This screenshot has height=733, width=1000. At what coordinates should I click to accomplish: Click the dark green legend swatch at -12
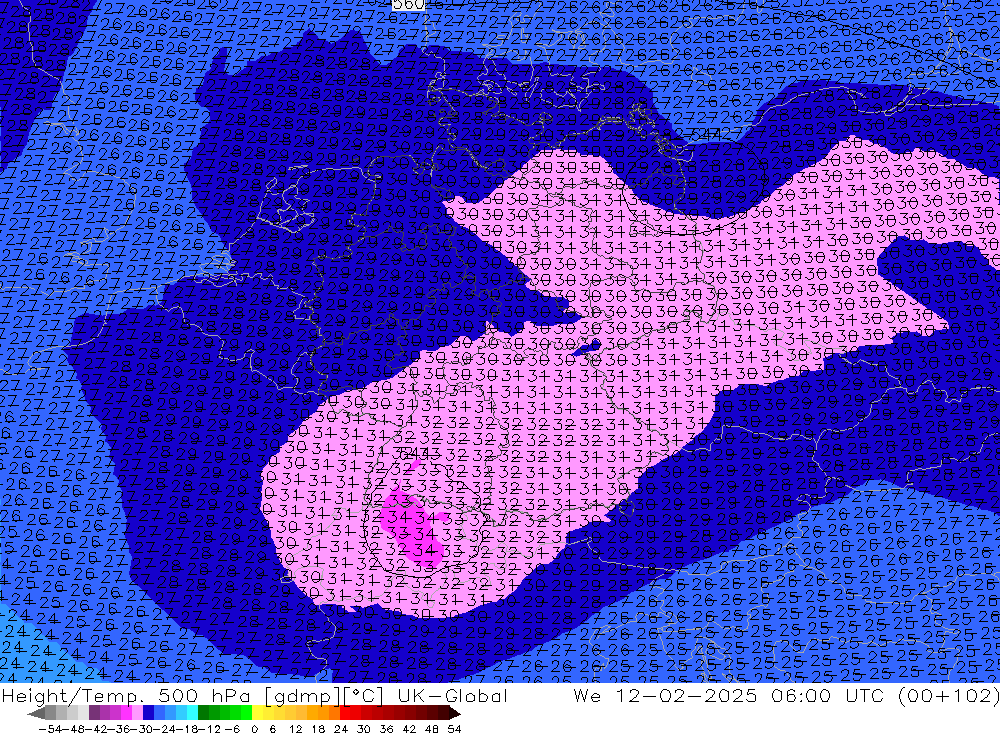click(x=203, y=714)
